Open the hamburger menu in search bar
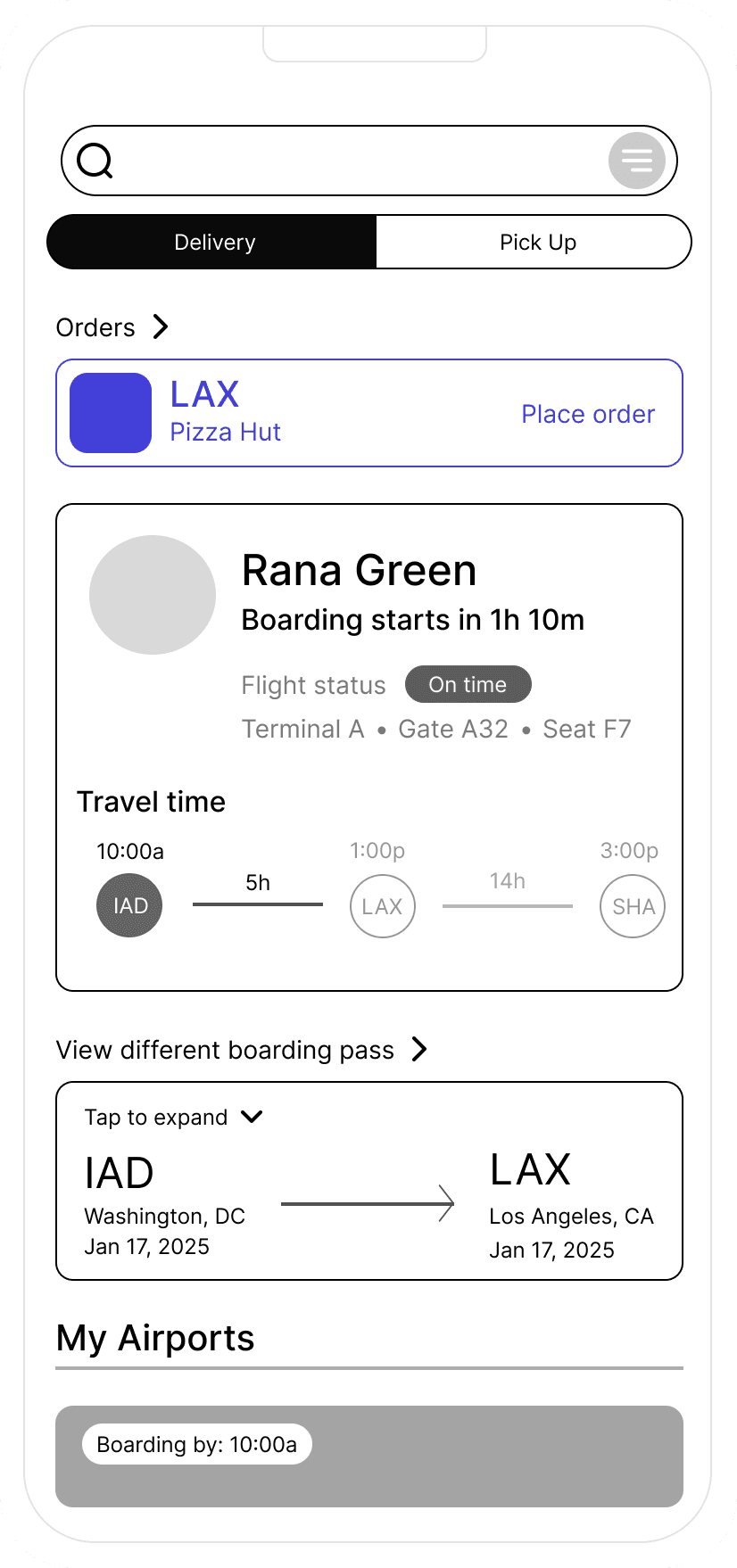Viewport: 737px width, 1568px height. 637,161
